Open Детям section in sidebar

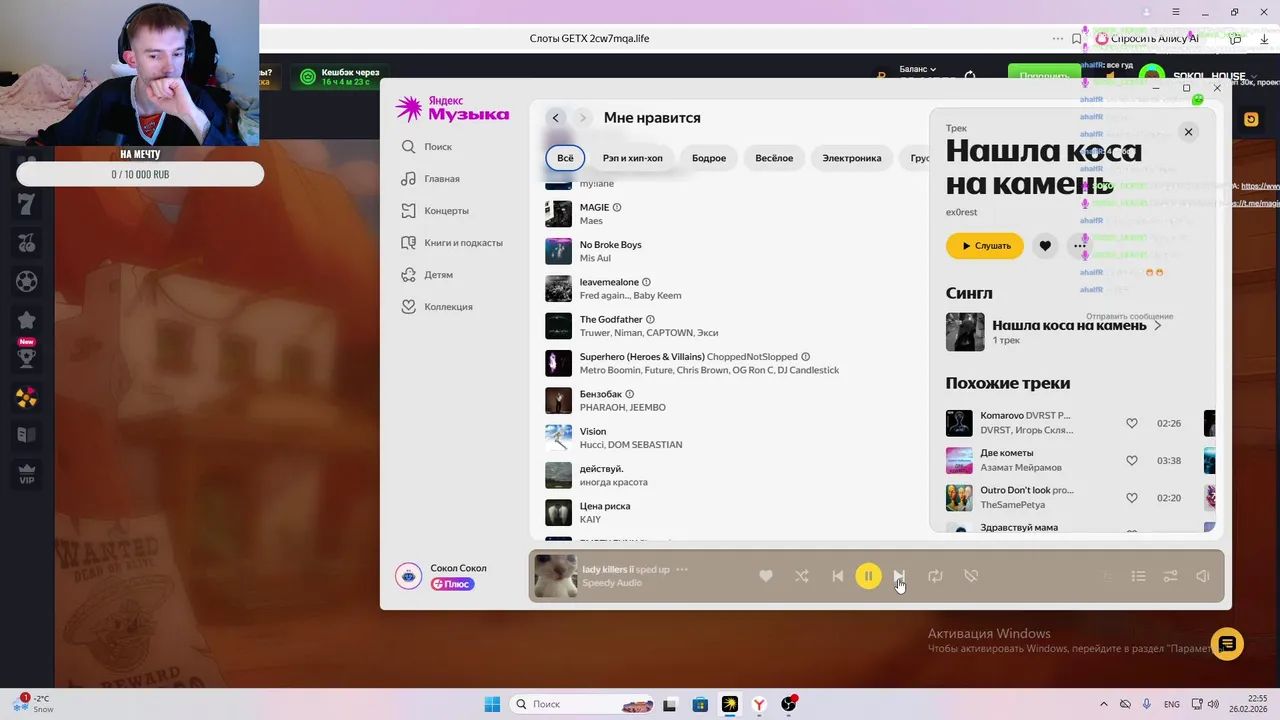click(x=427, y=275)
